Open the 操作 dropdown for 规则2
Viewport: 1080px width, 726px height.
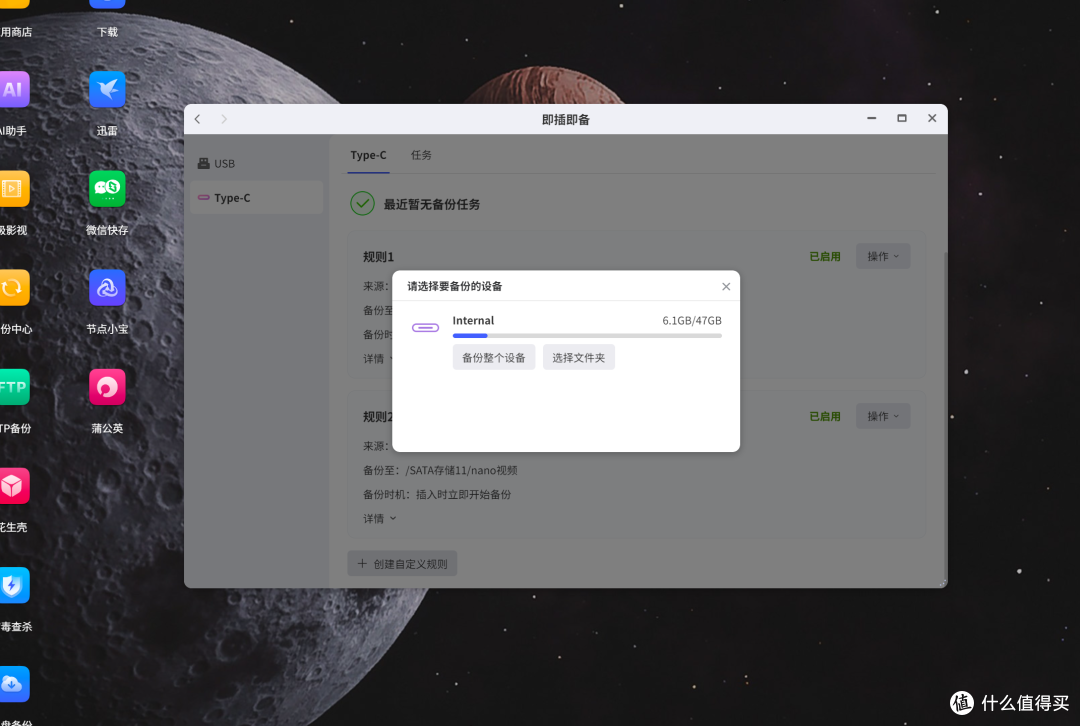pos(883,416)
